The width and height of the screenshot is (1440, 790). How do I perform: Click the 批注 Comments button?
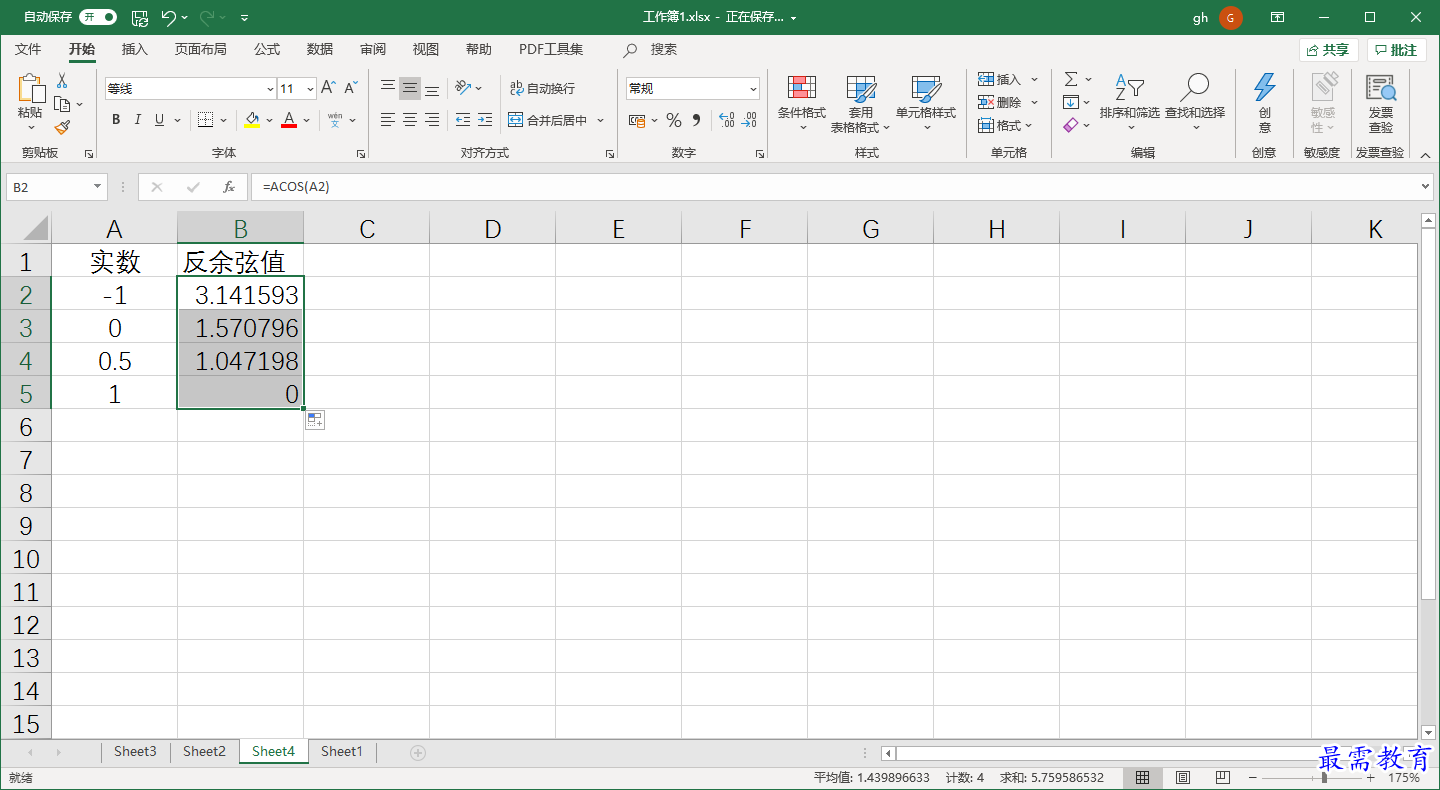(x=1396, y=50)
